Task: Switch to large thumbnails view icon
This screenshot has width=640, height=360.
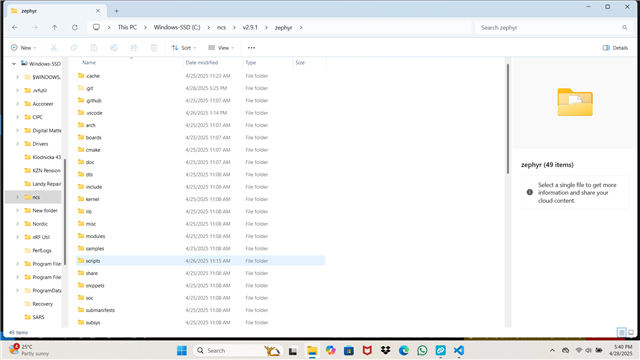Action: tap(631, 332)
